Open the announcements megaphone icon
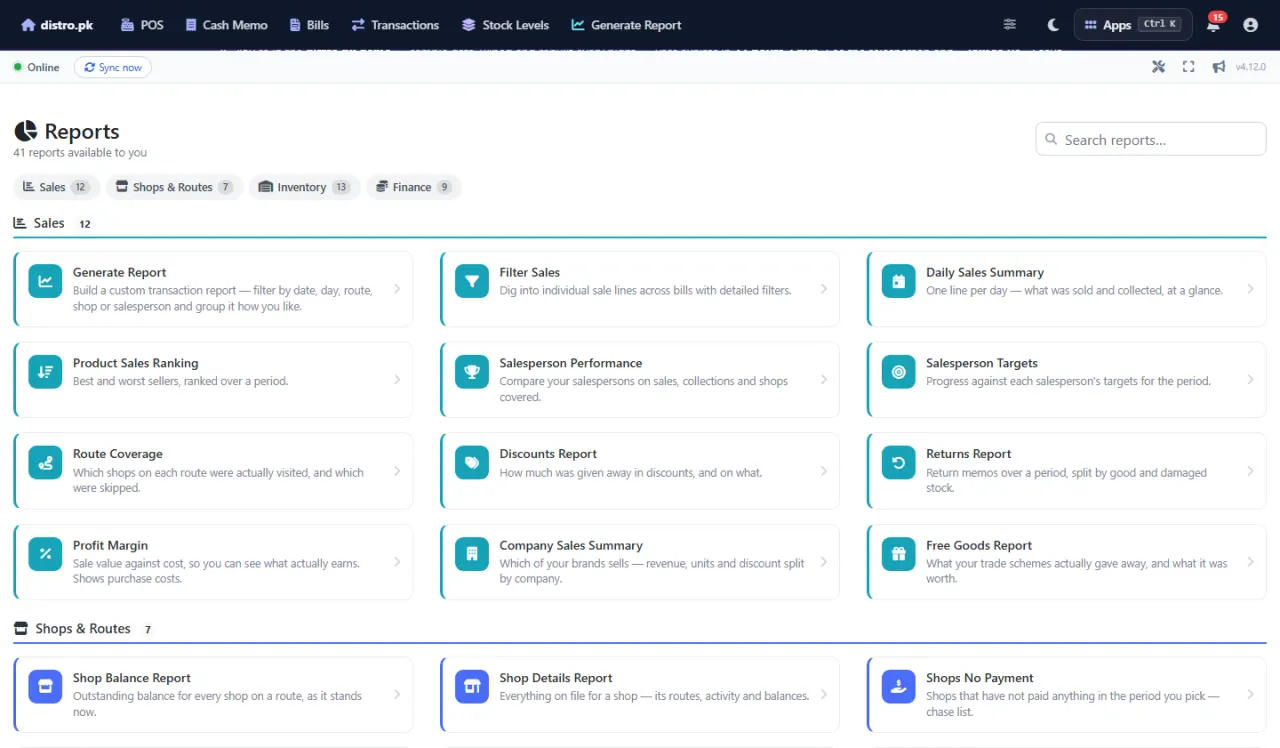This screenshot has width=1280, height=748. coord(1219,67)
